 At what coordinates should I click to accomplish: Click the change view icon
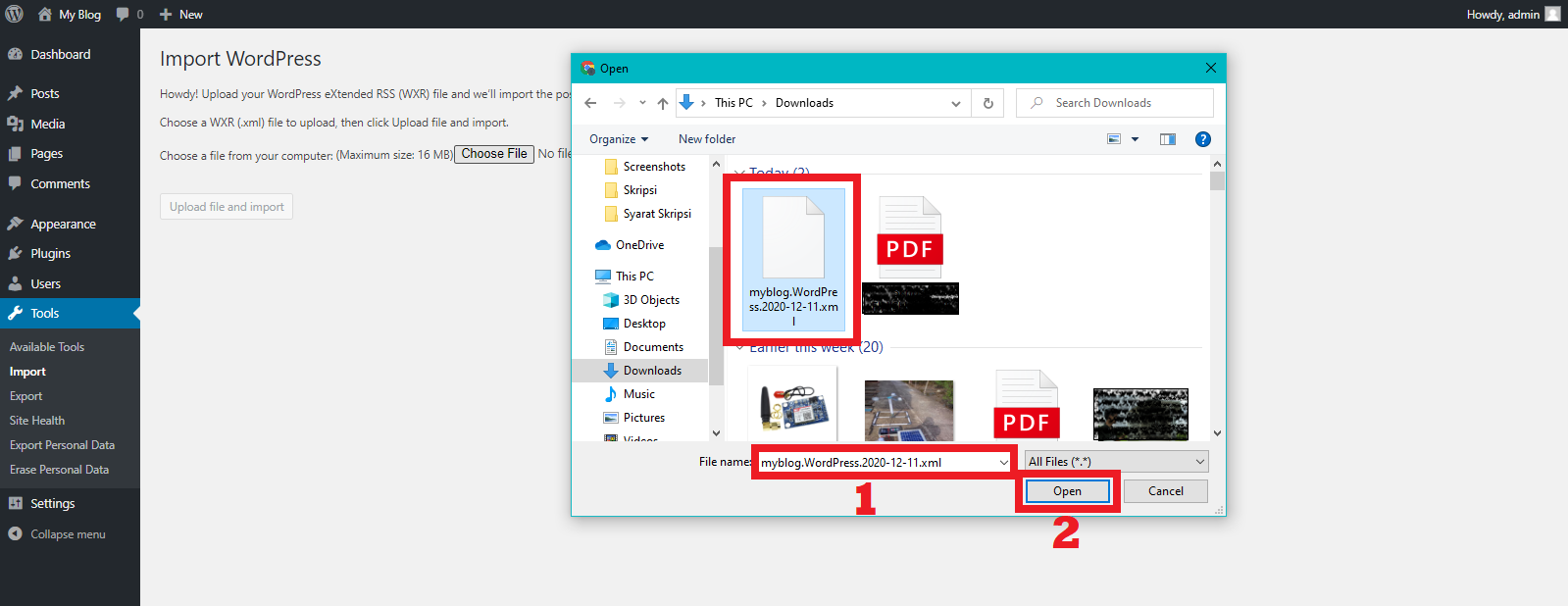1114,139
